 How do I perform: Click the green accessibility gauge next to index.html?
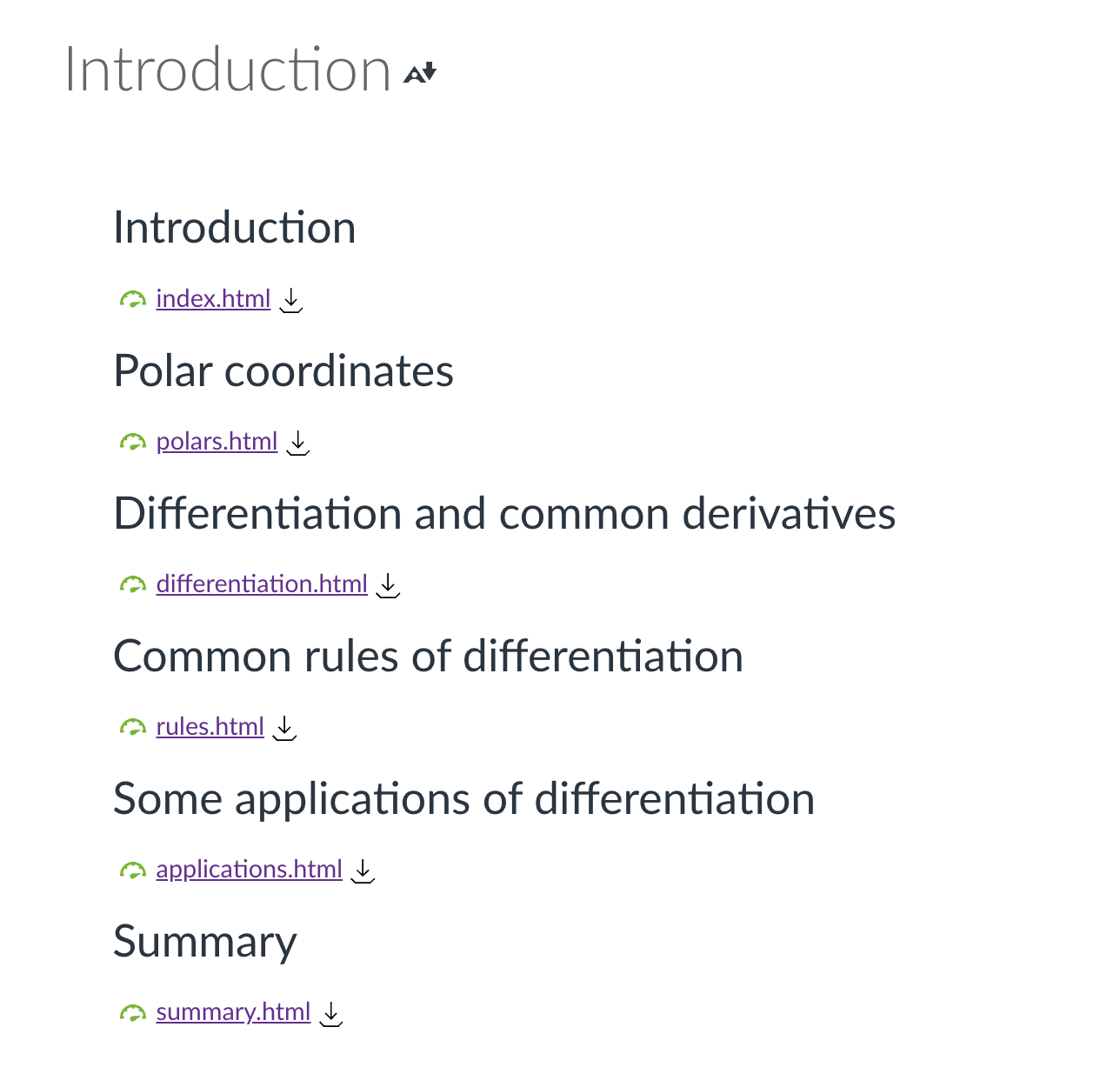point(132,300)
